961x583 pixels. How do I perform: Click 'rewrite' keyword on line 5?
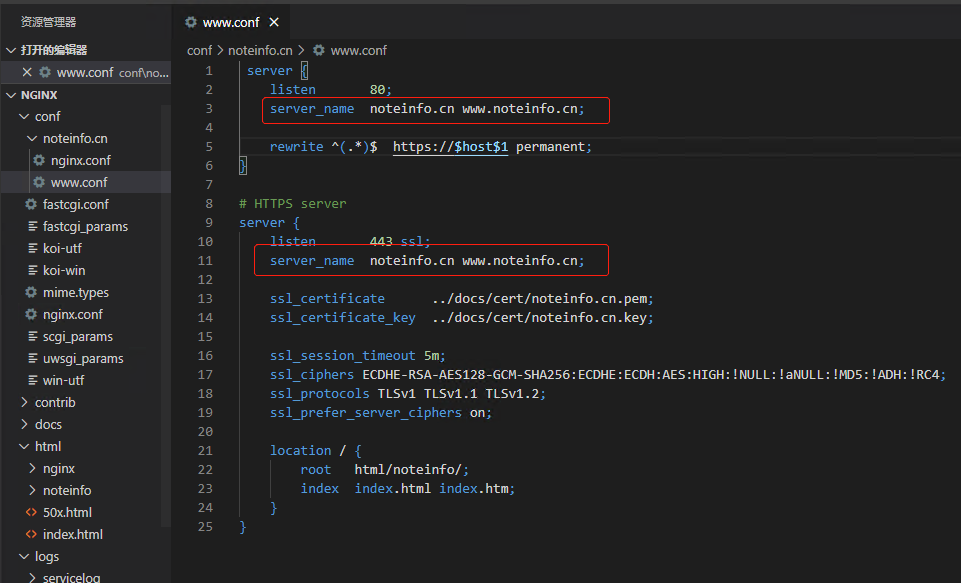coord(297,147)
